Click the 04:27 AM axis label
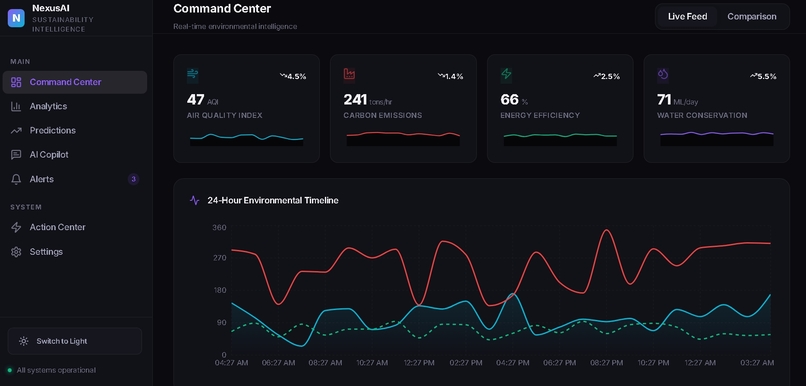Screen dimensions: 806x386 [x=231, y=363]
